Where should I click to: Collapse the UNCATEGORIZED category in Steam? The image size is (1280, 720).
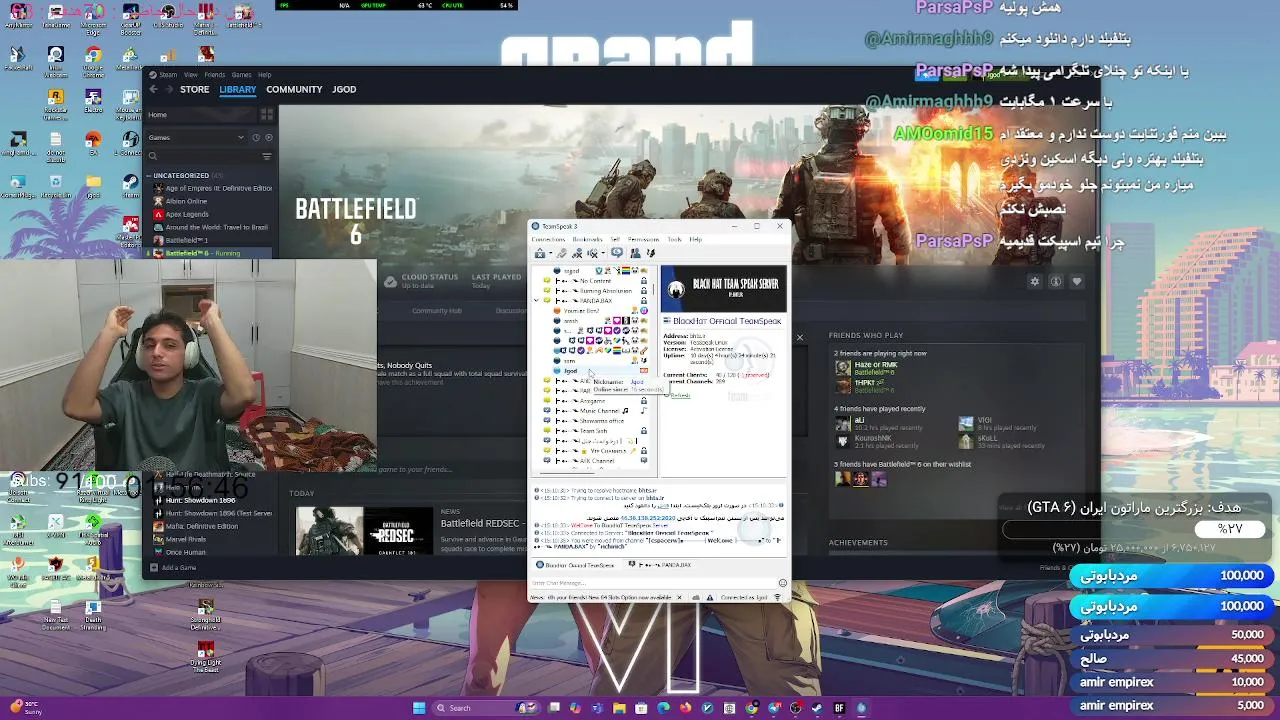tap(148, 176)
